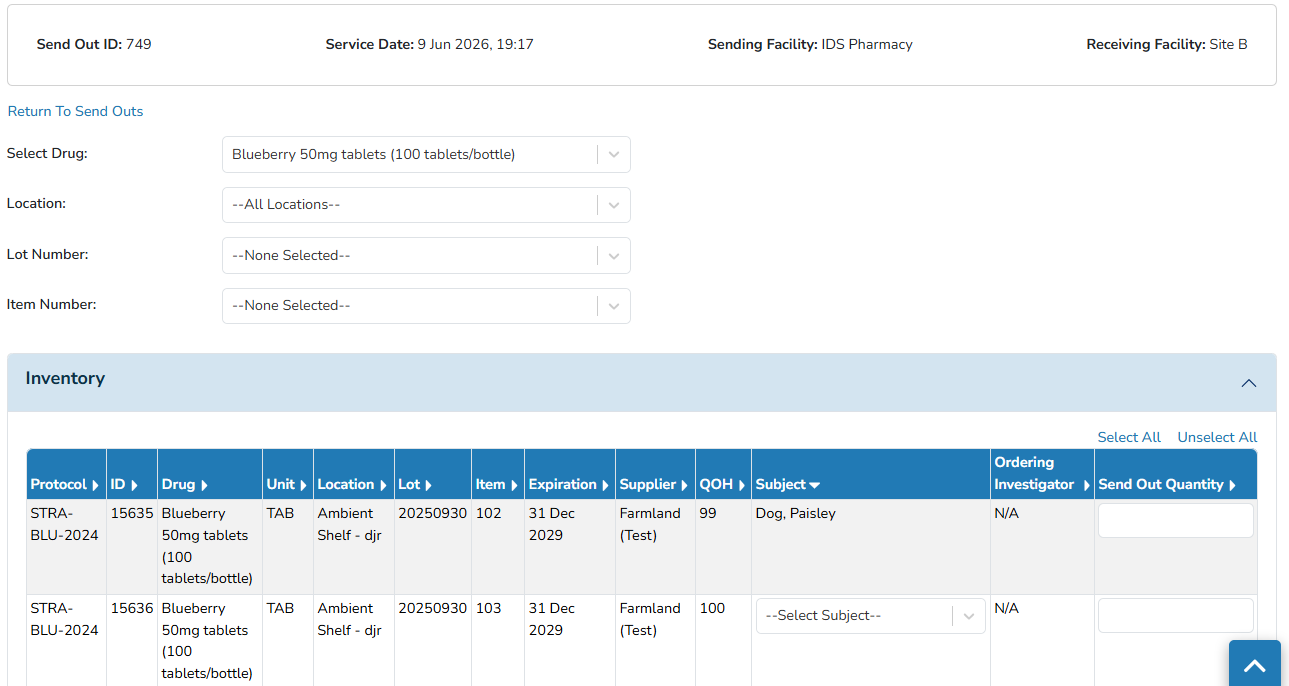The height and width of the screenshot is (686, 1289).
Task: Collapse the Inventory panel chevron
Action: pos(1248,383)
